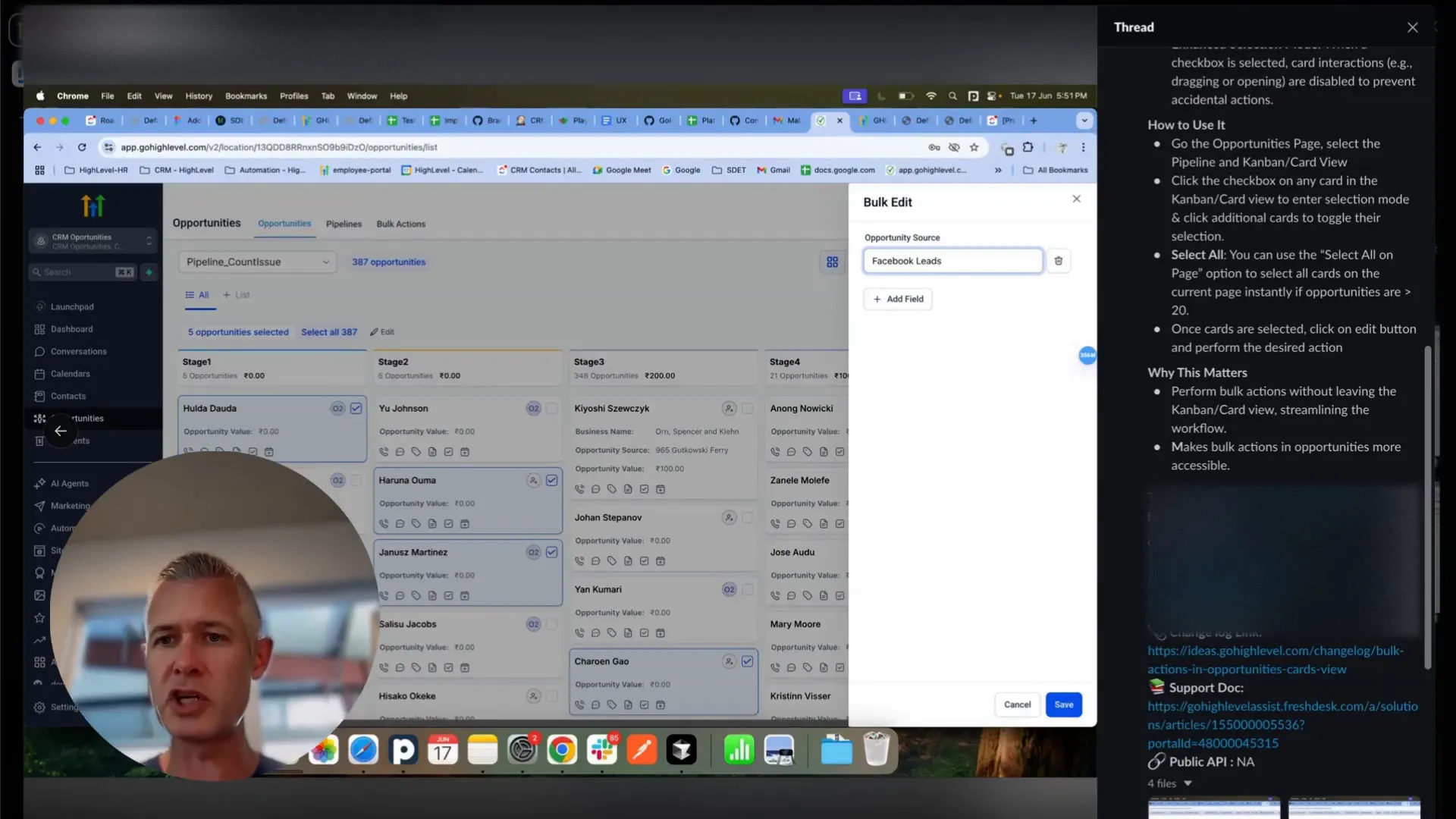
Task: Uncheck Hulda Dauda's card checkbox
Action: 356,409
